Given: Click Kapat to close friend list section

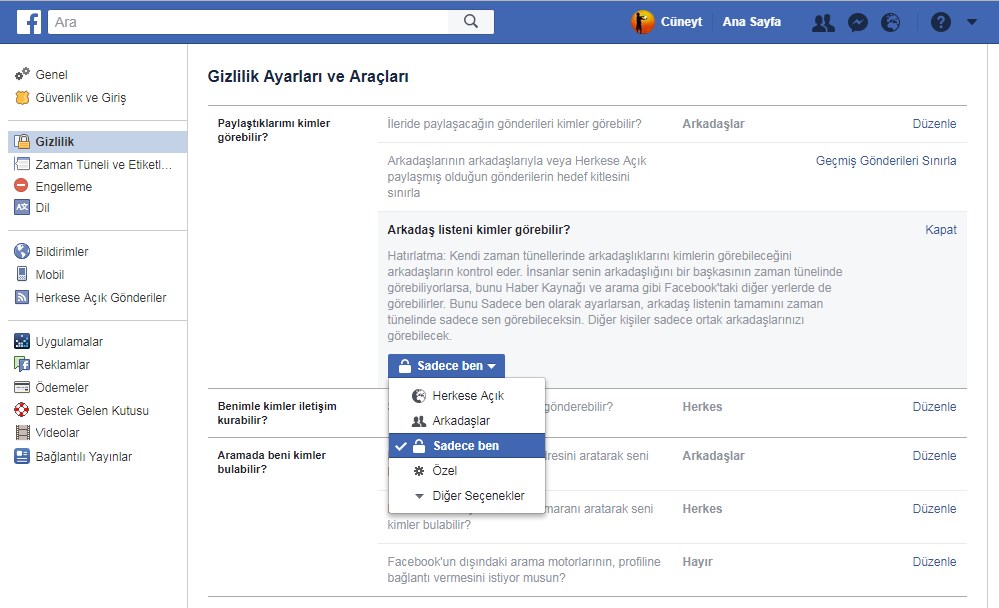Looking at the screenshot, I should pos(940,230).
